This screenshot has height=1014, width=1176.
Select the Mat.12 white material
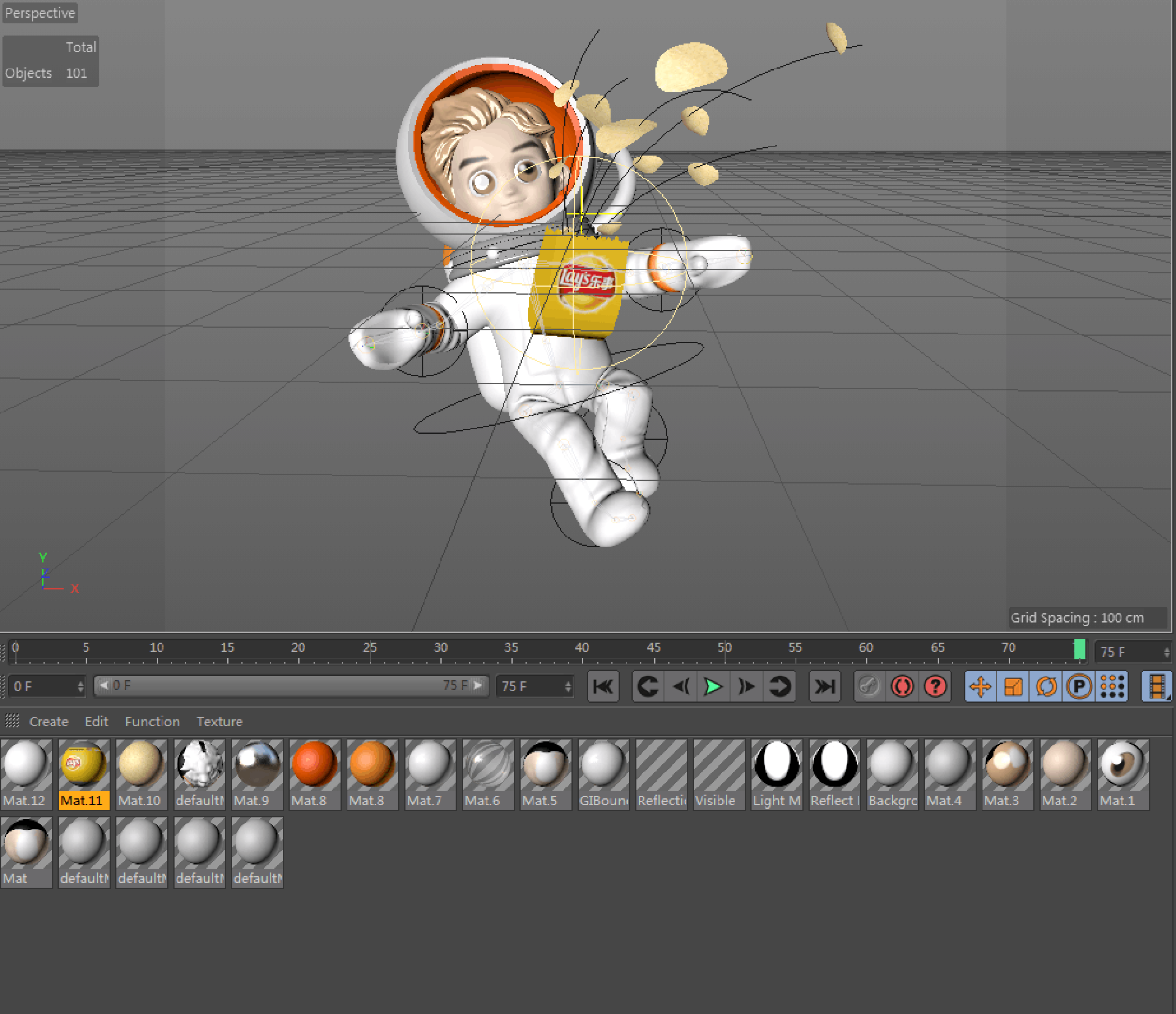(x=26, y=774)
